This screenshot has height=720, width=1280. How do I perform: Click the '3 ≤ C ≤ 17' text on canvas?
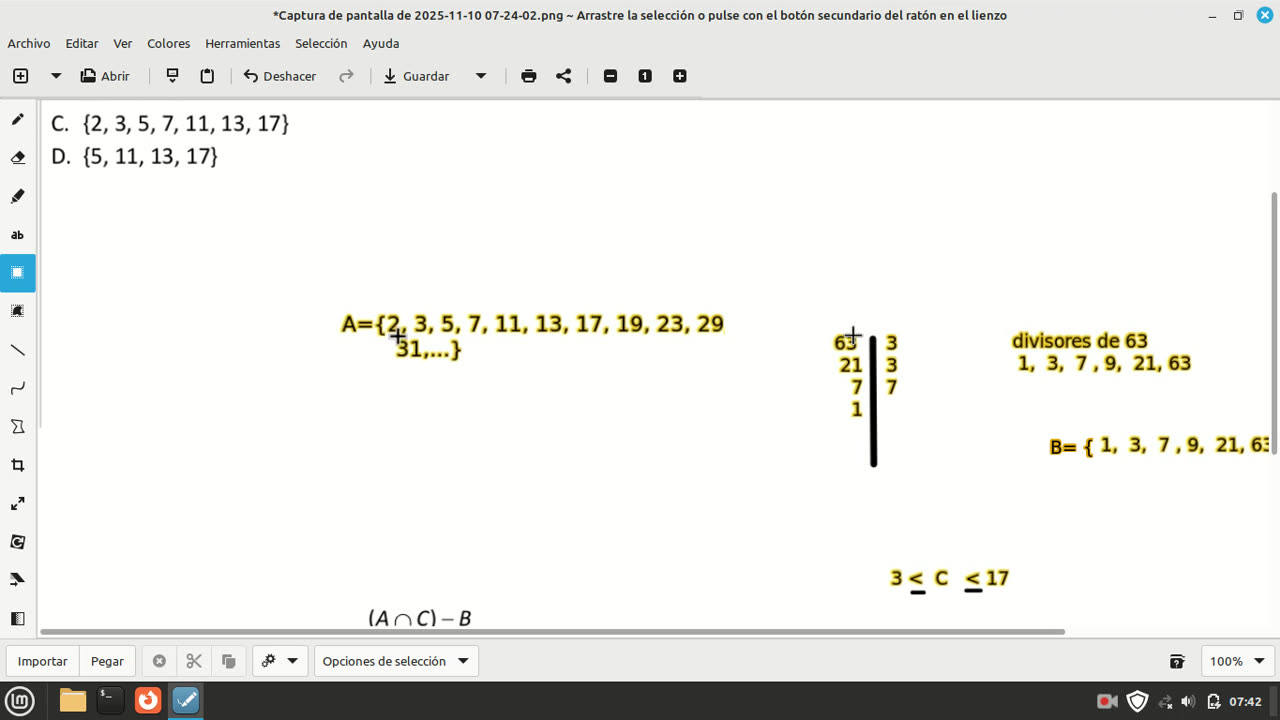(949, 579)
